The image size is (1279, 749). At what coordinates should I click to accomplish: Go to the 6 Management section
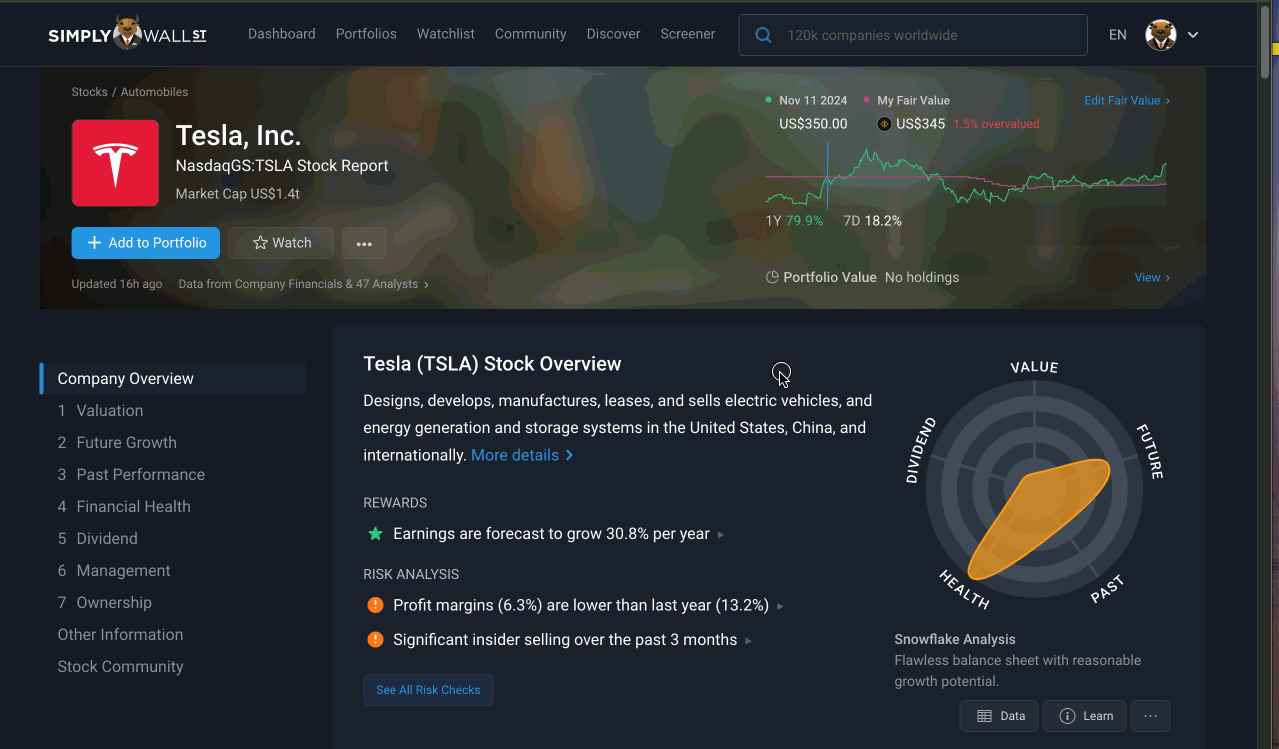pyautogui.click(x=114, y=570)
